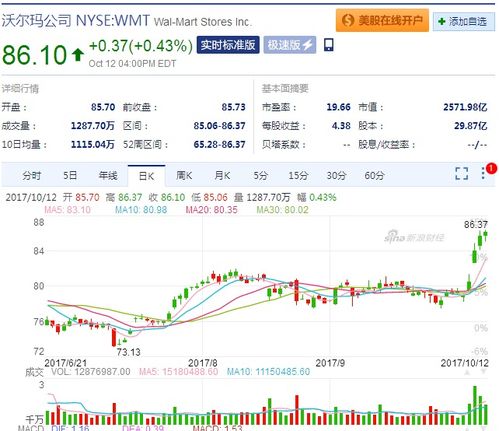
Task: Select the 月K chart tab
Action: 222,175
